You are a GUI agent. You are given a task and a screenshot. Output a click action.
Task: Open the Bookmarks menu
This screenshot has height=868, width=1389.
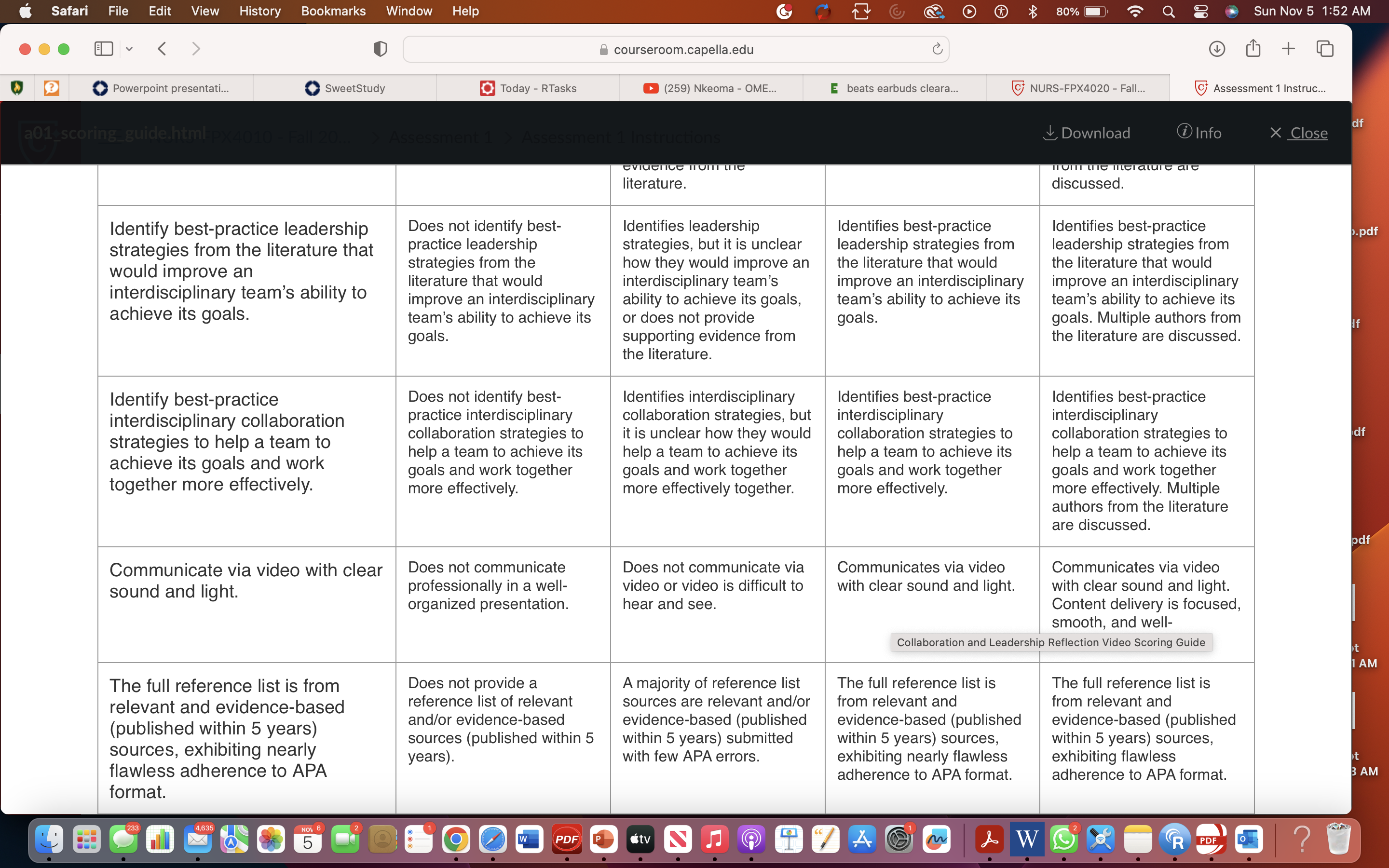pos(333,11)
